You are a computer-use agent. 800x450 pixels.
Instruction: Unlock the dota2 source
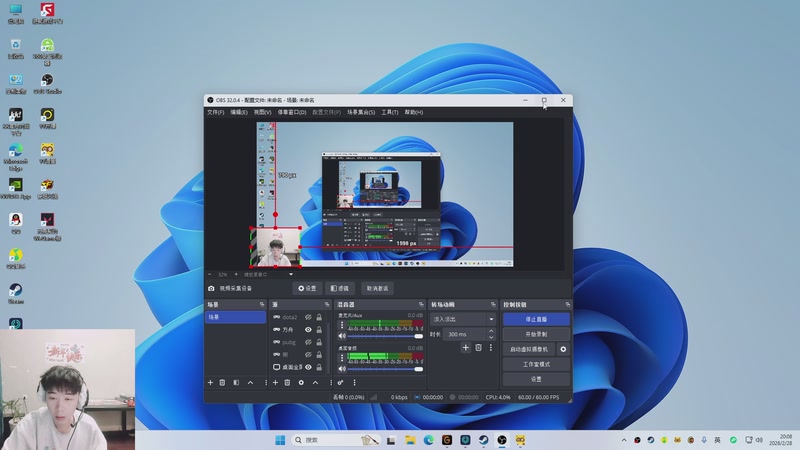pyautogui.click(x=319, y=317)
